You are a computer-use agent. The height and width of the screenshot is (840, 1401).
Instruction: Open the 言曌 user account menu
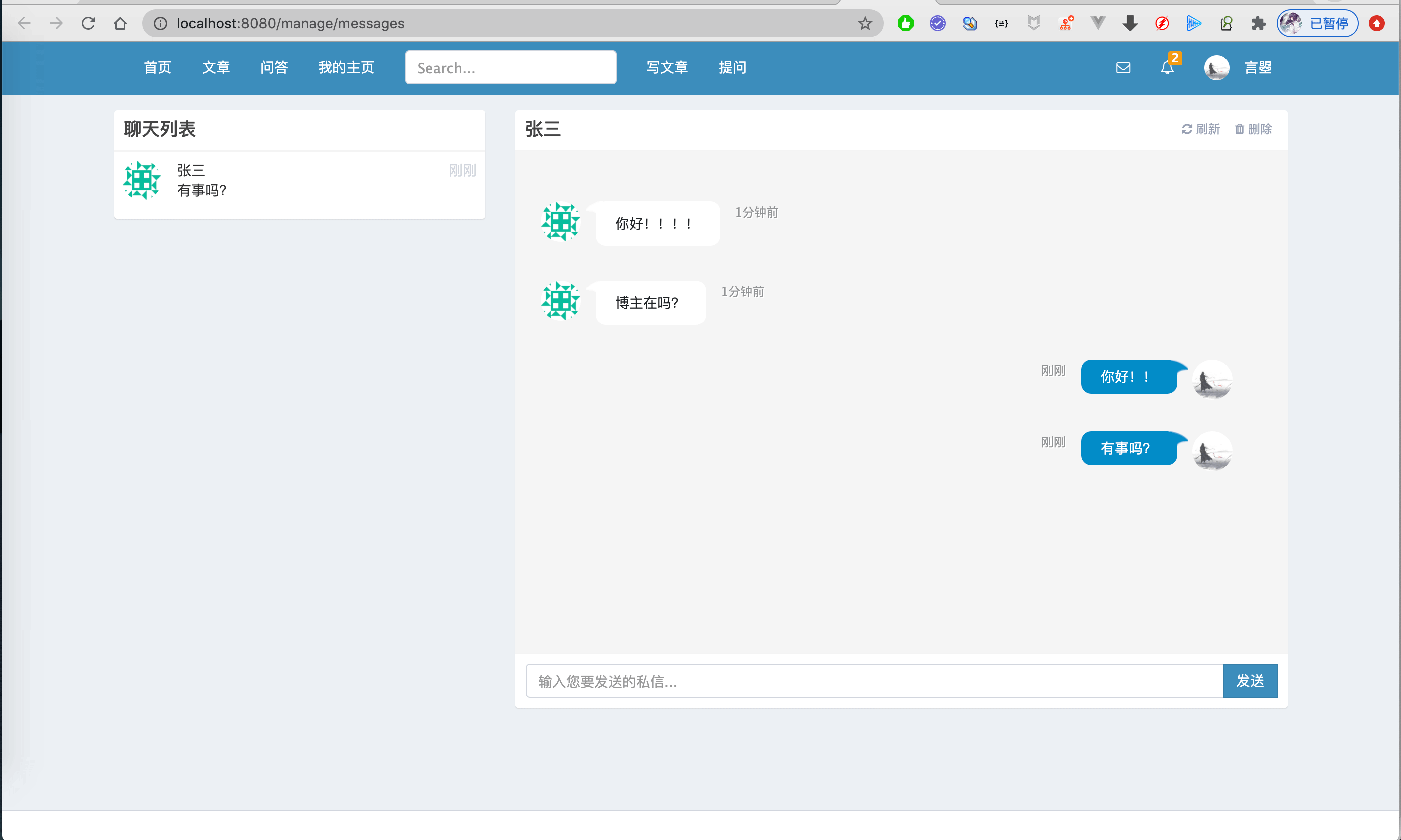[x=1257, y=67]
